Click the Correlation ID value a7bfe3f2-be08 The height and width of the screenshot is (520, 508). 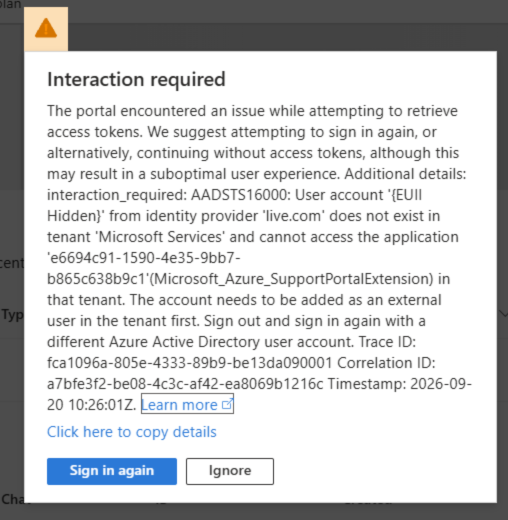click(x=185, y=384)
